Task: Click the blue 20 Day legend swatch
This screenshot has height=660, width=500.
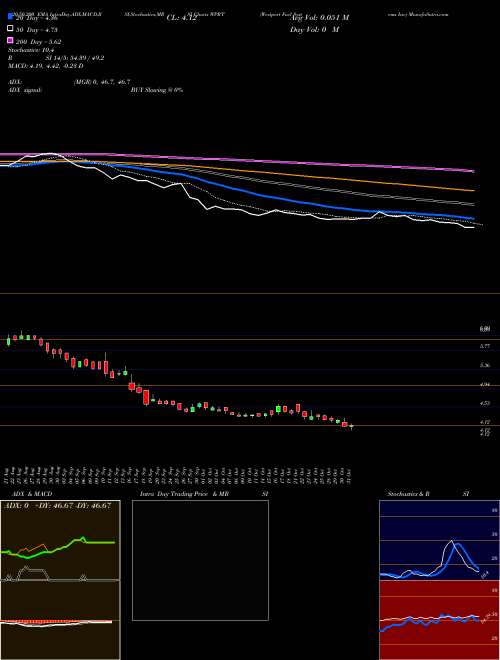Action: [x=10, y=17]
